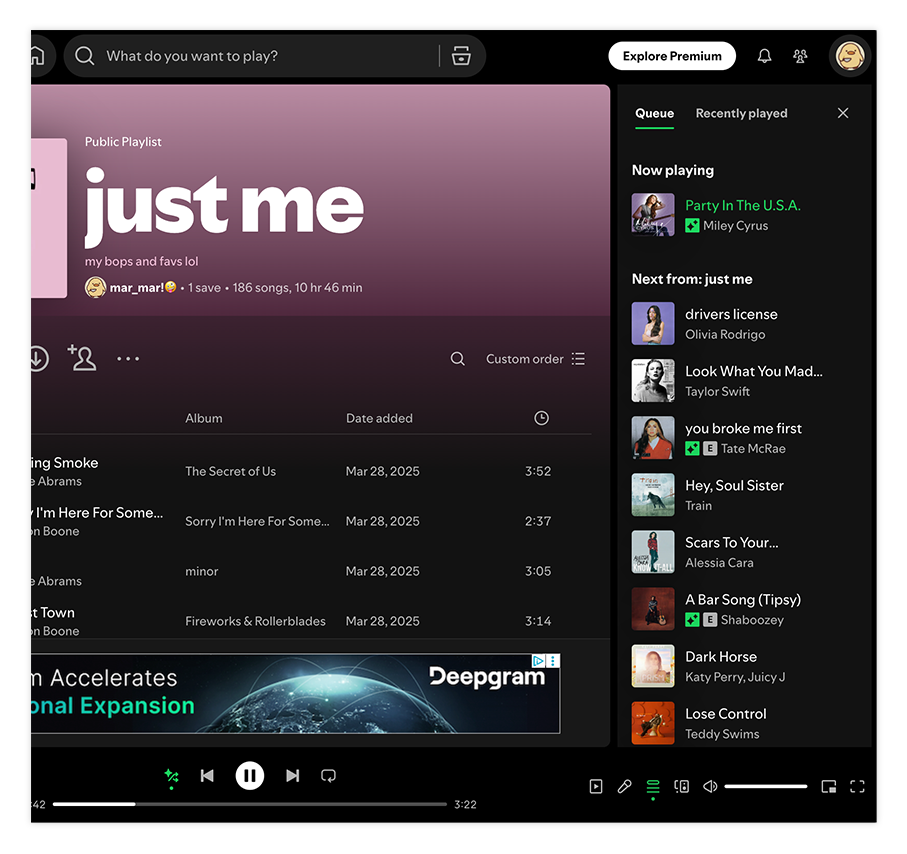Search within the playlist with the magnifier icon
The width and height of the screenshot is (907, 854).
pos(458,359)
